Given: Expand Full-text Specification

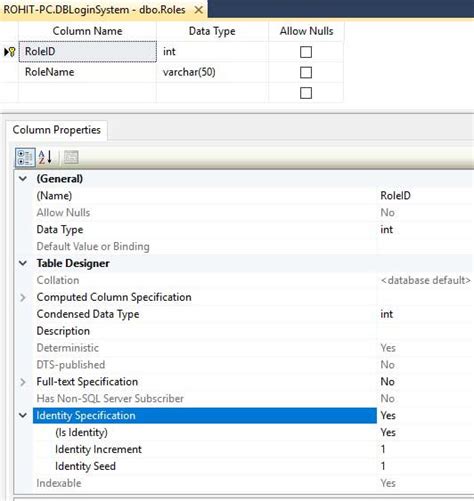Looking at the screenshot, I should pos(23,382).
